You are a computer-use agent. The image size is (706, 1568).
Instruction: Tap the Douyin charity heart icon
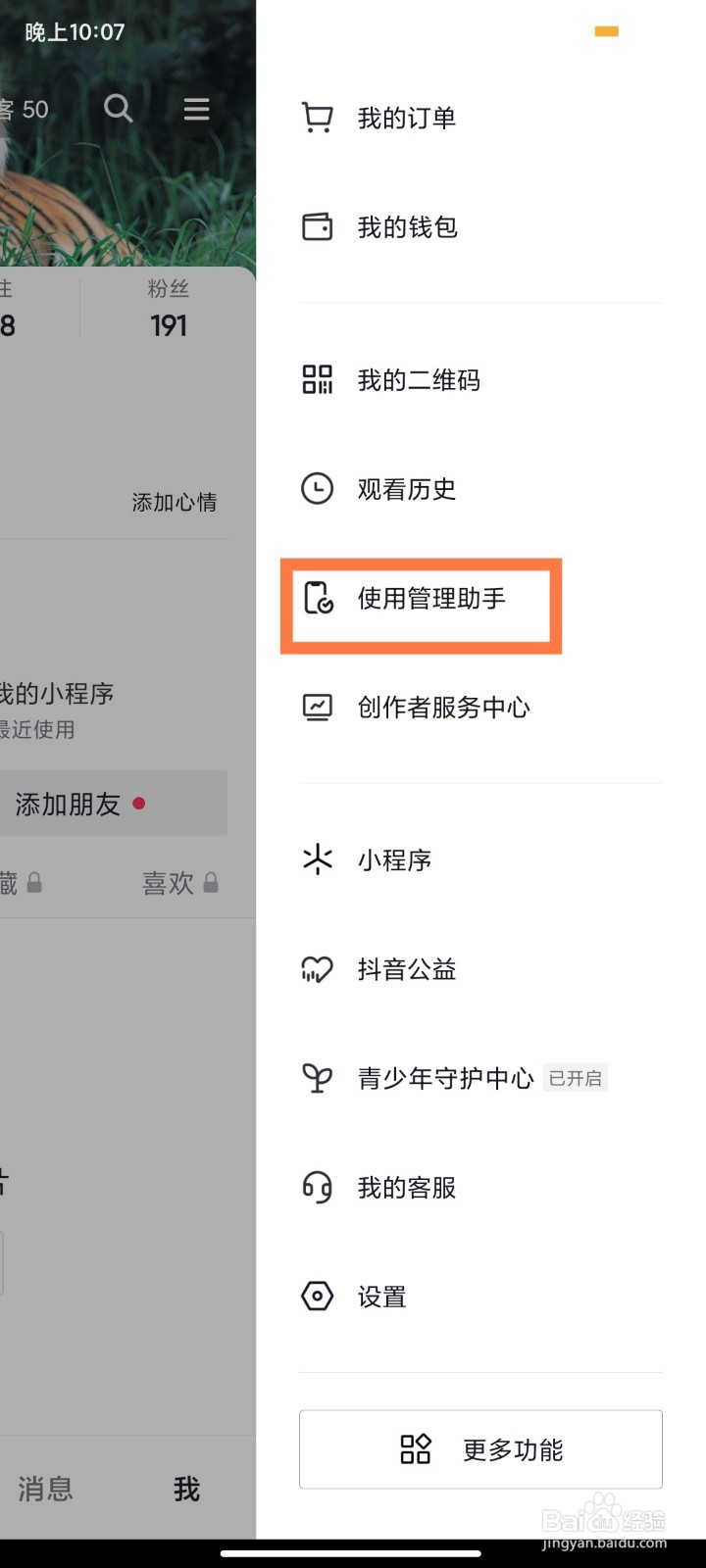[317, 969]
